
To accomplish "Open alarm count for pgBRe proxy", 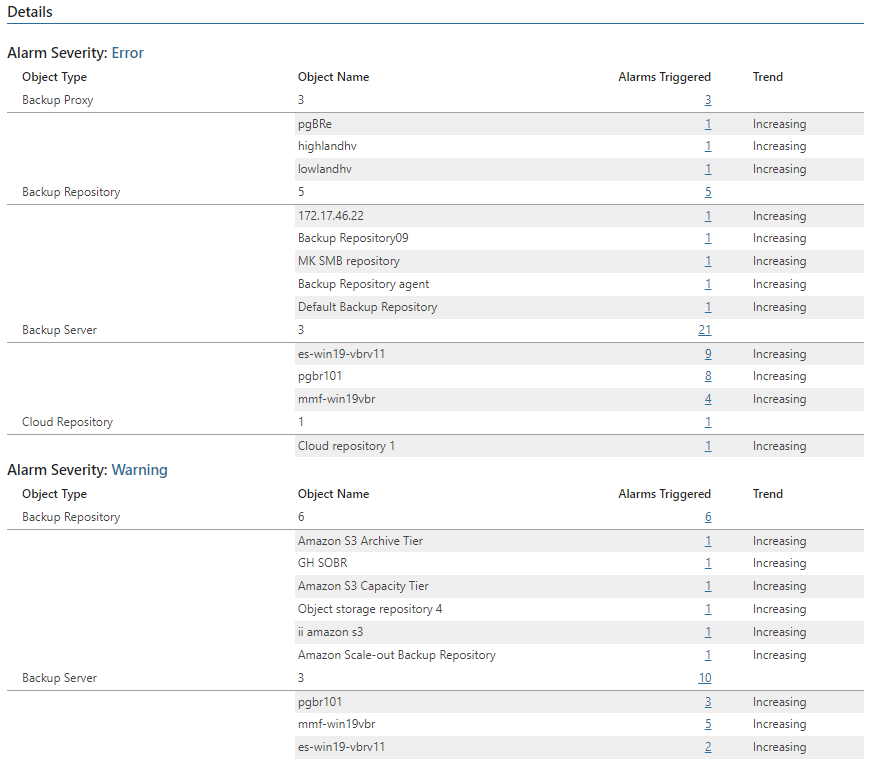I will pos(708,124).
